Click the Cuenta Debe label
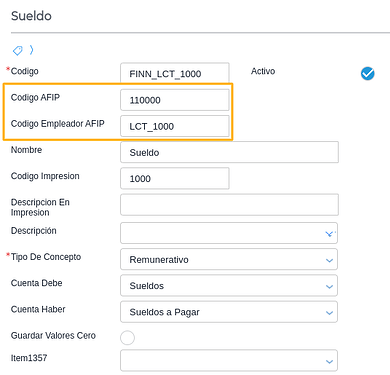Viewport: 390px width, 375px height. [37, 283]
